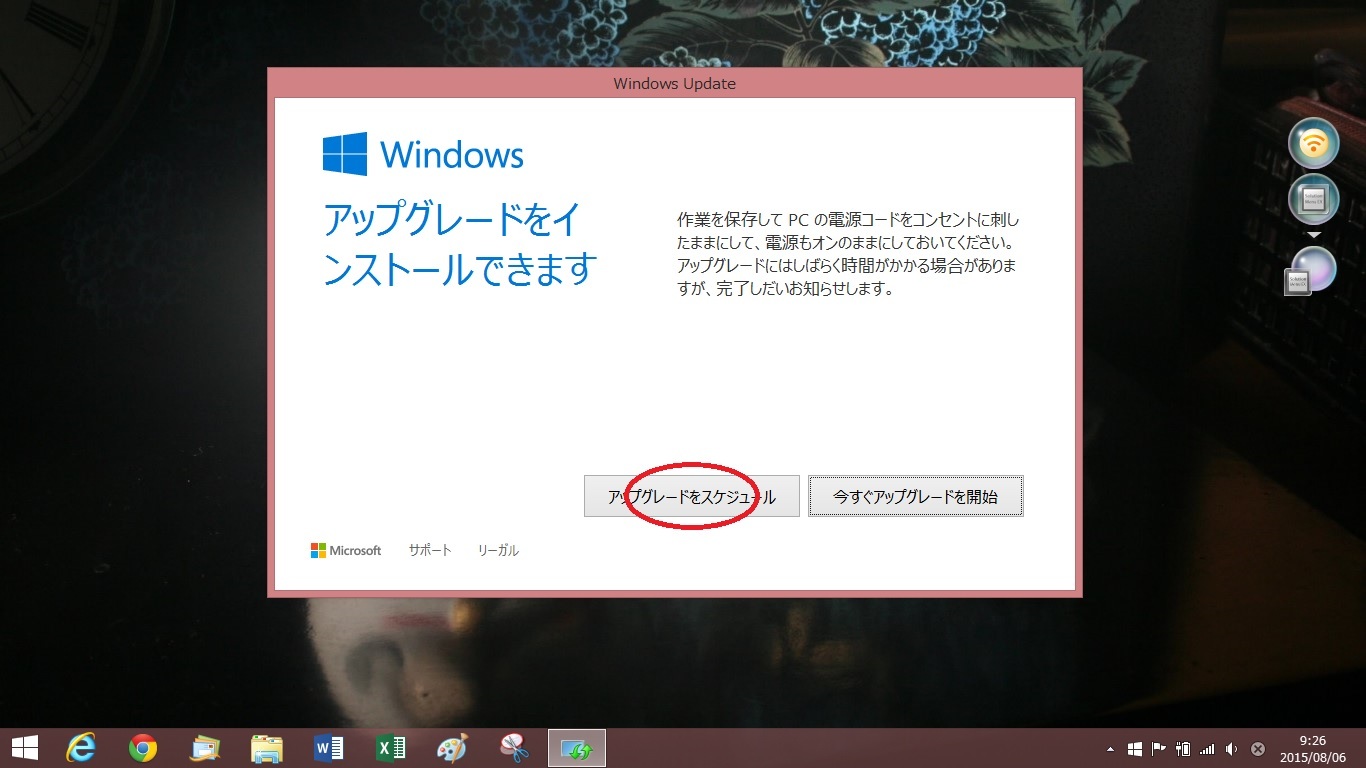The height and width of the screenshot is (768, 1366).
Task: Click the battery power tray icon
Action: point(1183,749)
